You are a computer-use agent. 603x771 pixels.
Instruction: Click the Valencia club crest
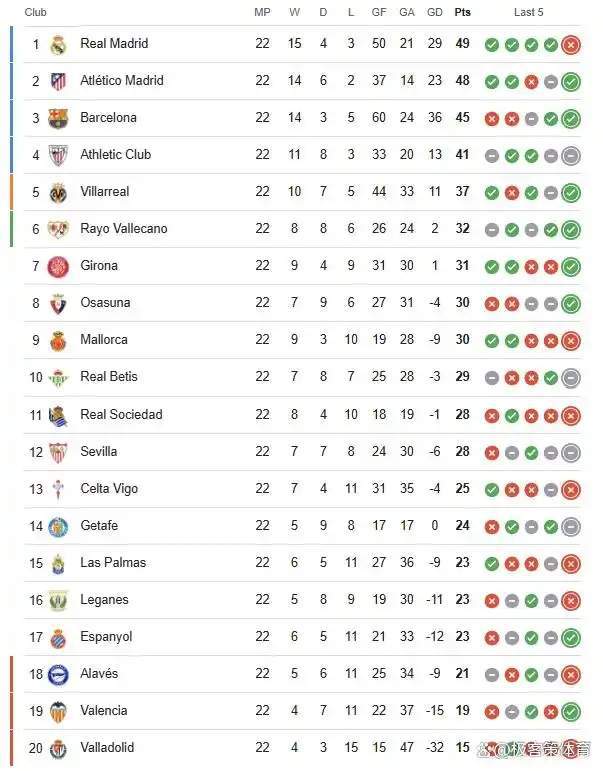[x=58, y=711]
